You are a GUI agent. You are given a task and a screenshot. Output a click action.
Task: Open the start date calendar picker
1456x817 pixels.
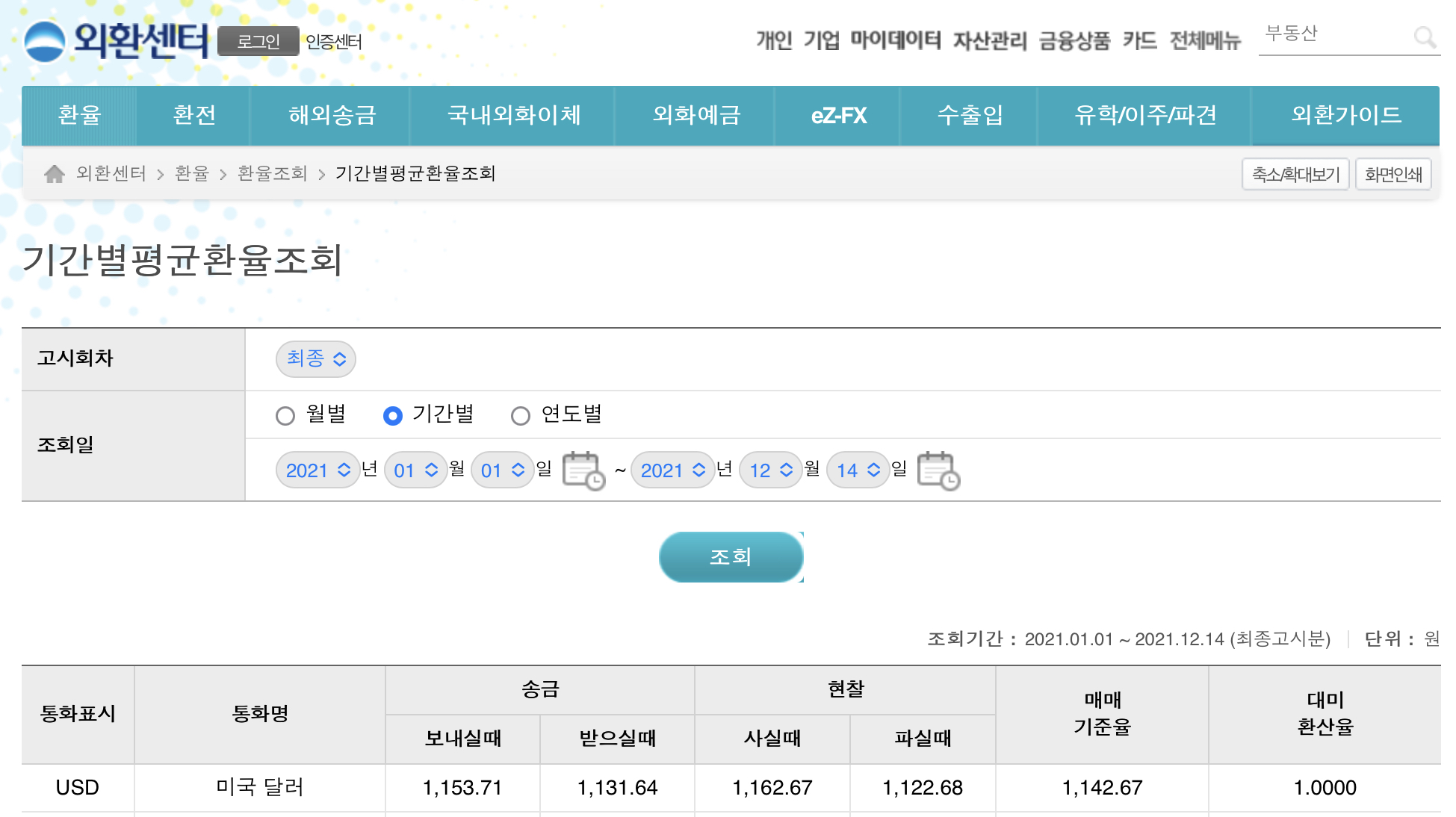tap(583, 470)
